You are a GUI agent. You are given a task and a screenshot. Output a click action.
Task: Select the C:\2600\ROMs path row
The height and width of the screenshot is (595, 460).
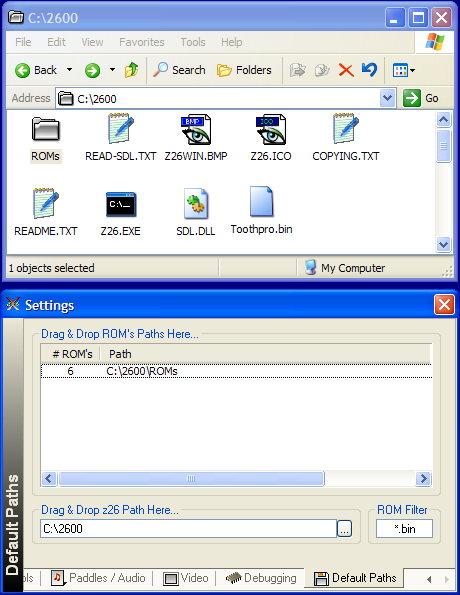coord(236,371)
